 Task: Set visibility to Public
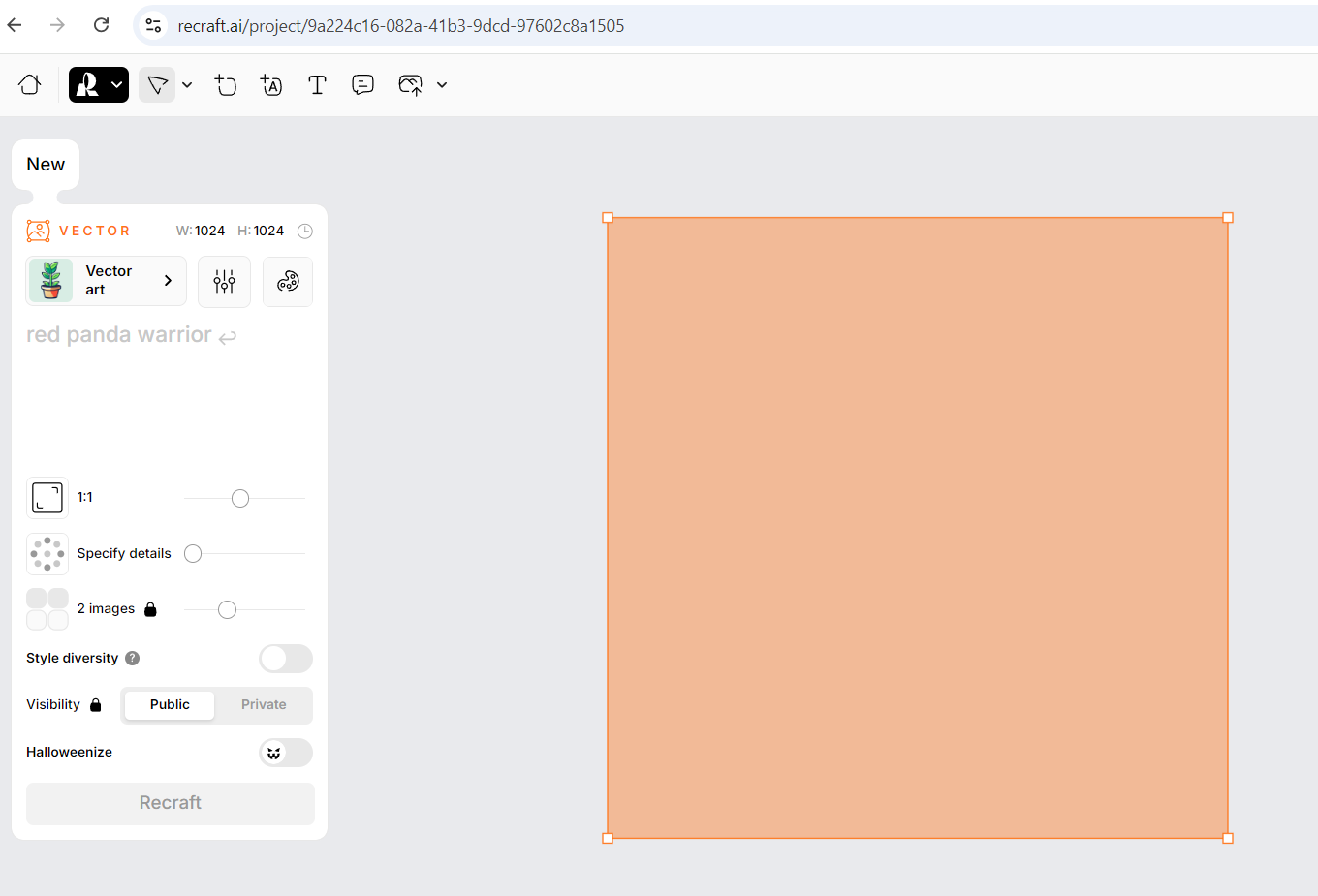point(170,705)
